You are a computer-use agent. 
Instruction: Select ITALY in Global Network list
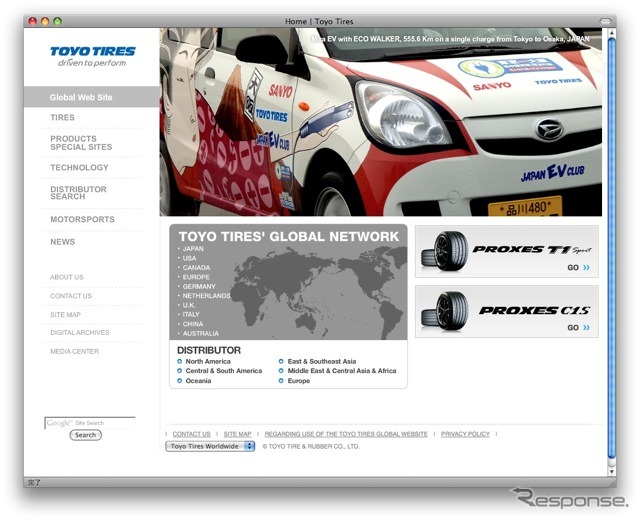tap(191, 314)
